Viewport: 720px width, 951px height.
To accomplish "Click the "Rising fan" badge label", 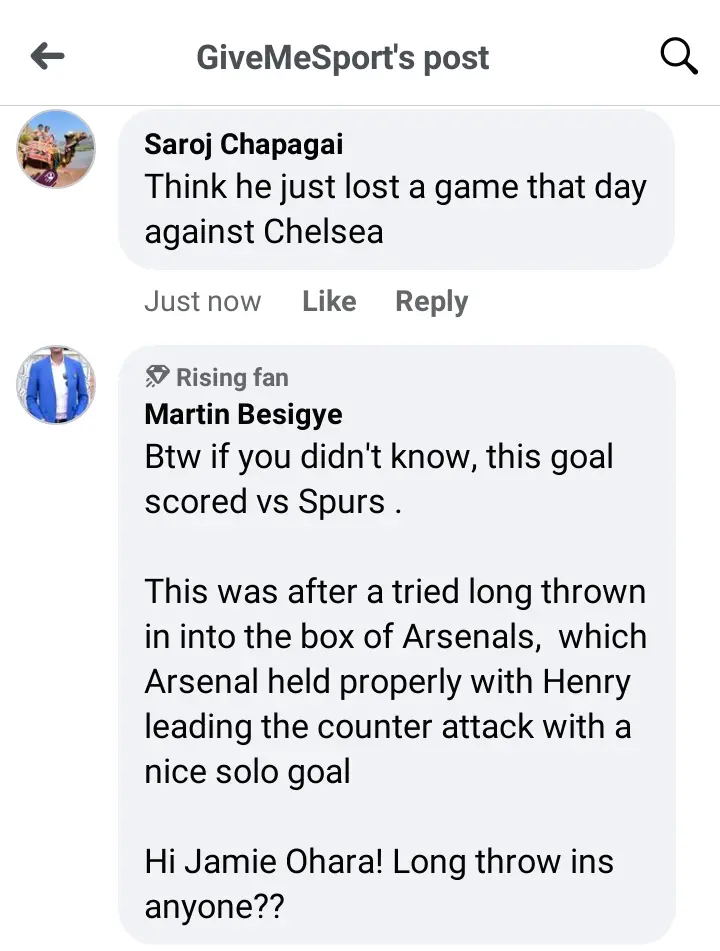I will pos(231,377).
